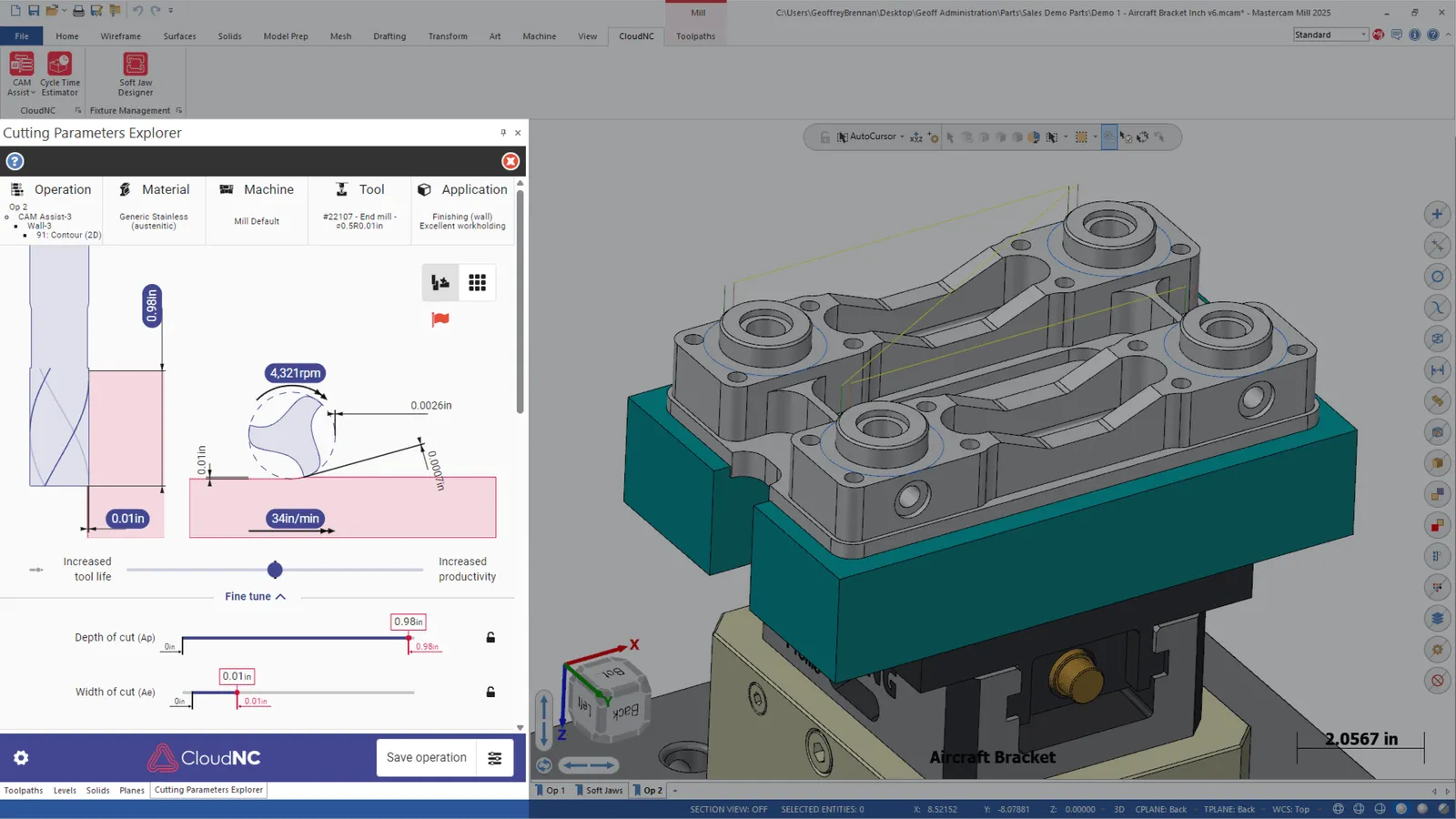Click the AutoCursor selection icon

point(843,136)
